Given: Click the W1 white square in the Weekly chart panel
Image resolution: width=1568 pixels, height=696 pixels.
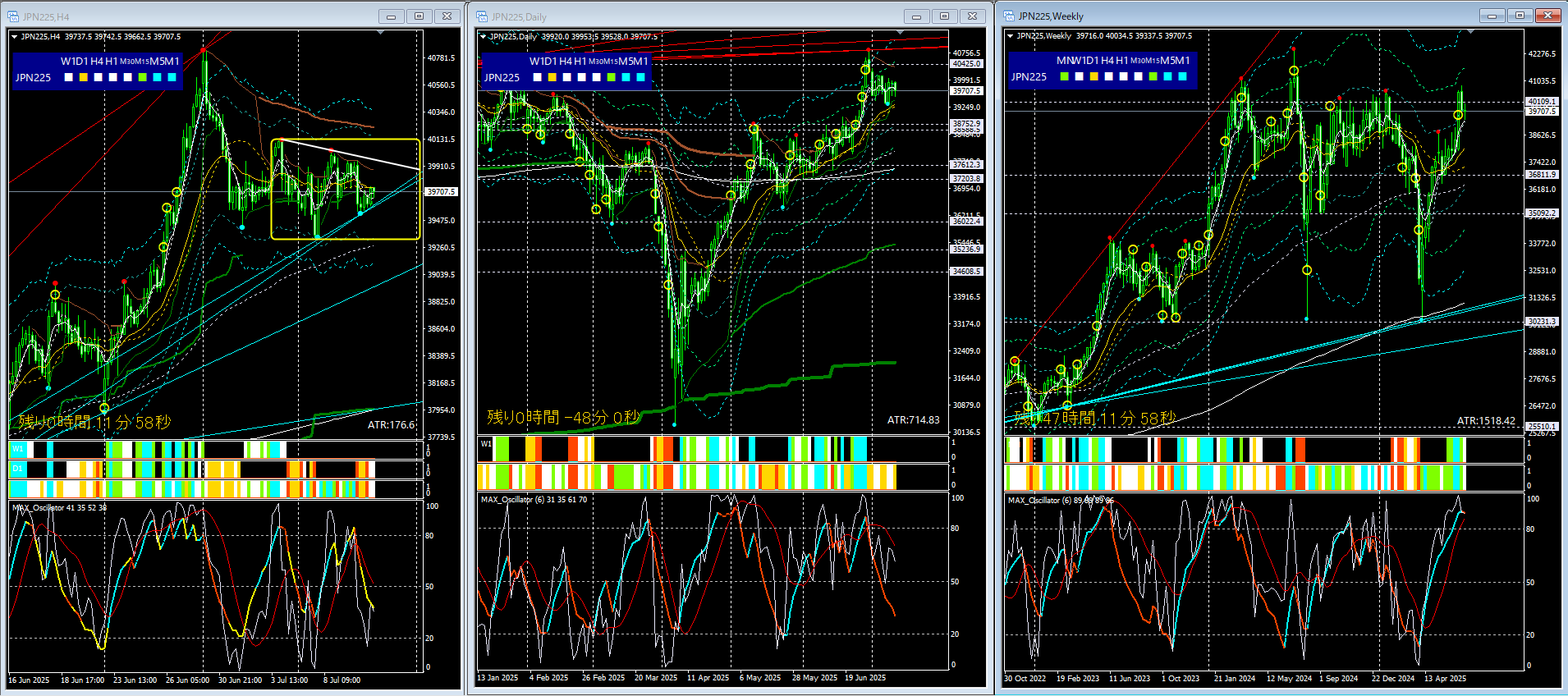Looking at the screenshot, I should 1080,76.
